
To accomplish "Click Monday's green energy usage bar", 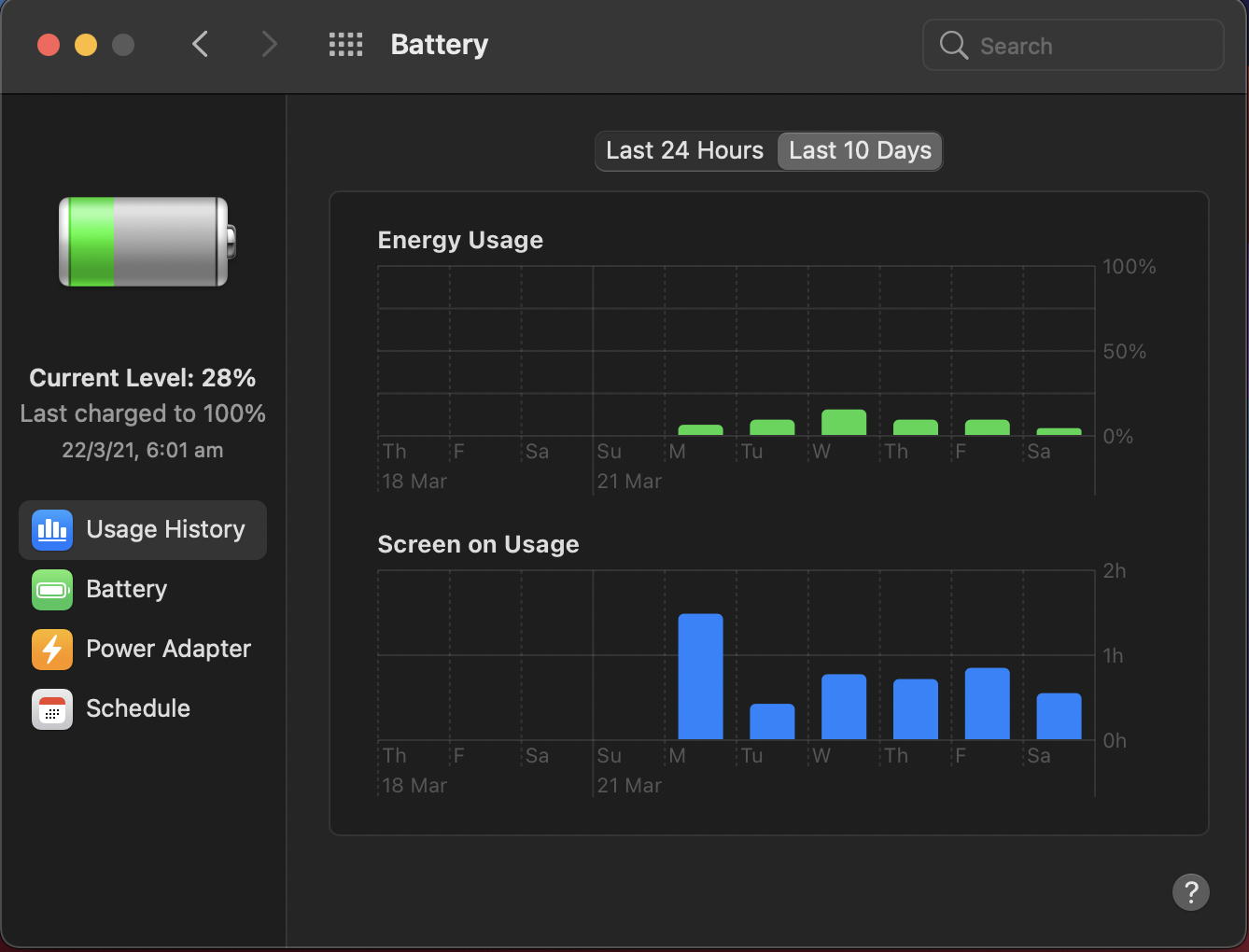I will [x=700, y=430].
